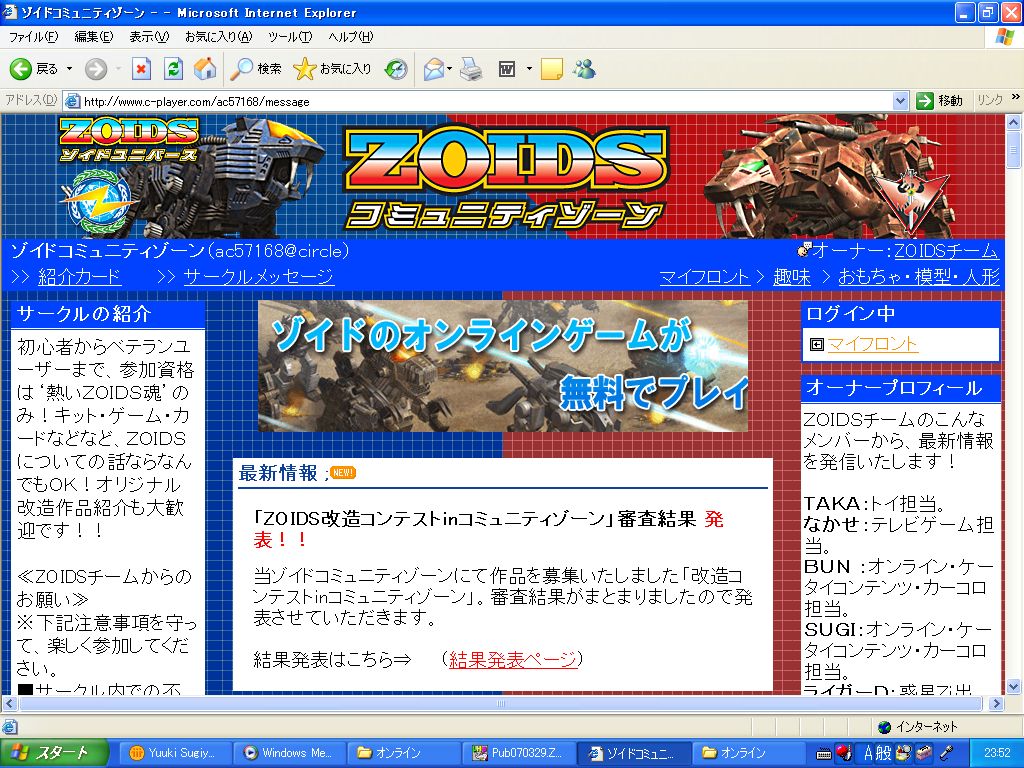Expand the Edit with Word dropdown arrow

(x=529, y=69)
